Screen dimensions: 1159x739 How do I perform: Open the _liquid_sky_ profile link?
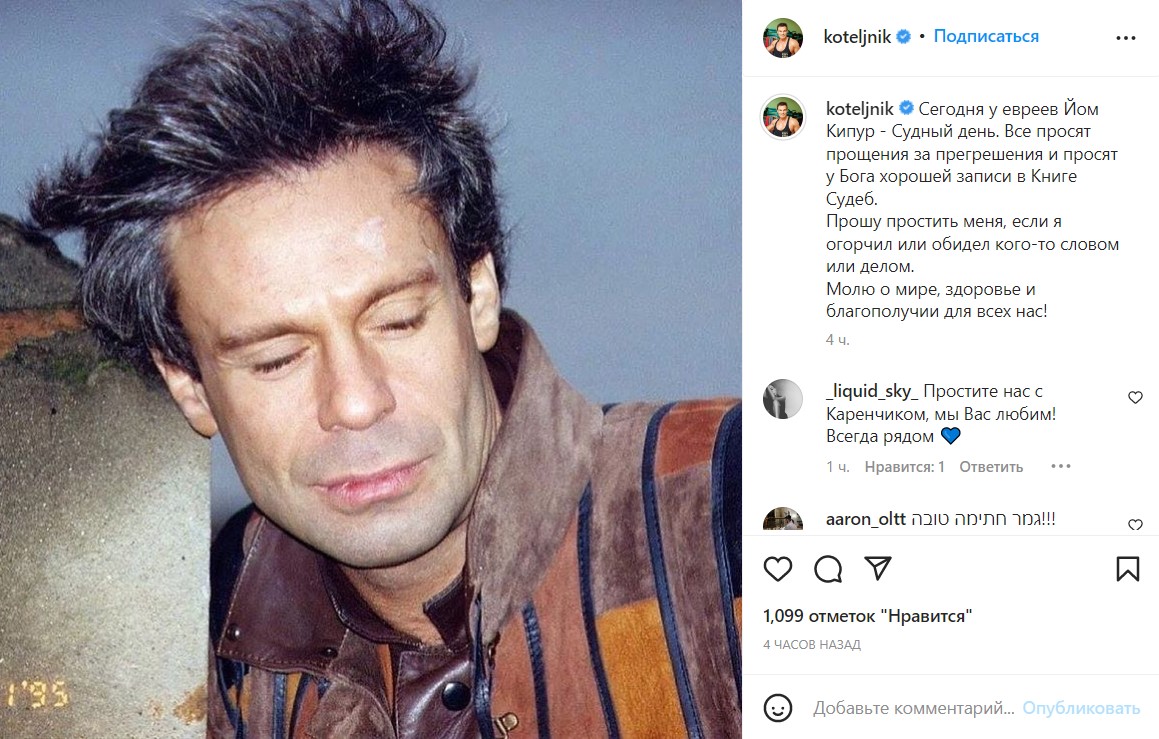coord(872,391)
